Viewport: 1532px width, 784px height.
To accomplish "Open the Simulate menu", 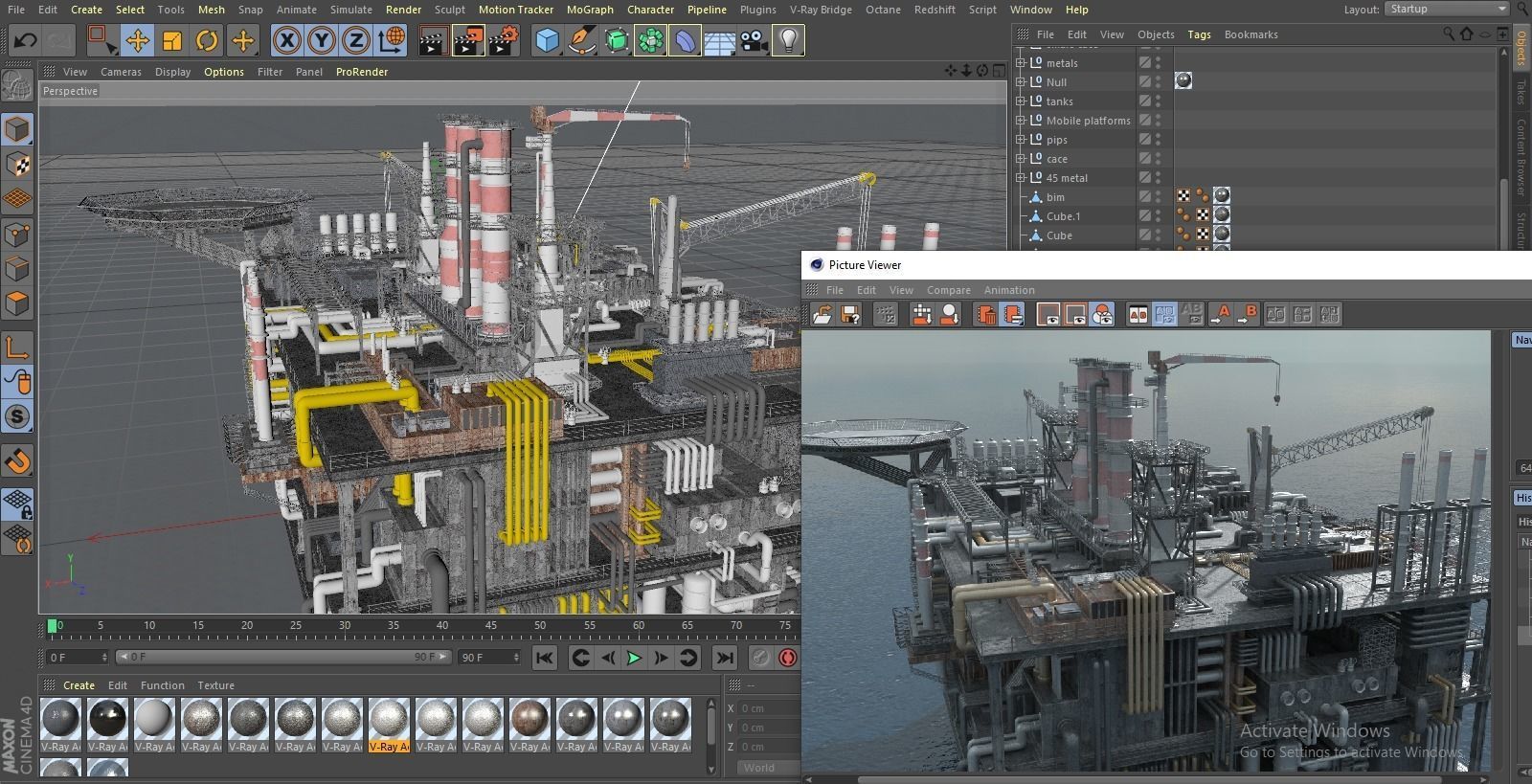I will 351,10.
